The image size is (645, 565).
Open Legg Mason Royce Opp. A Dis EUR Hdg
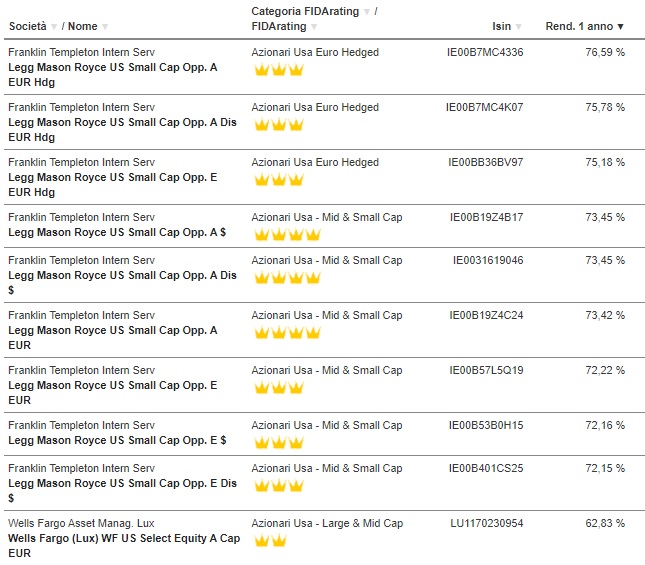[122, 130]
